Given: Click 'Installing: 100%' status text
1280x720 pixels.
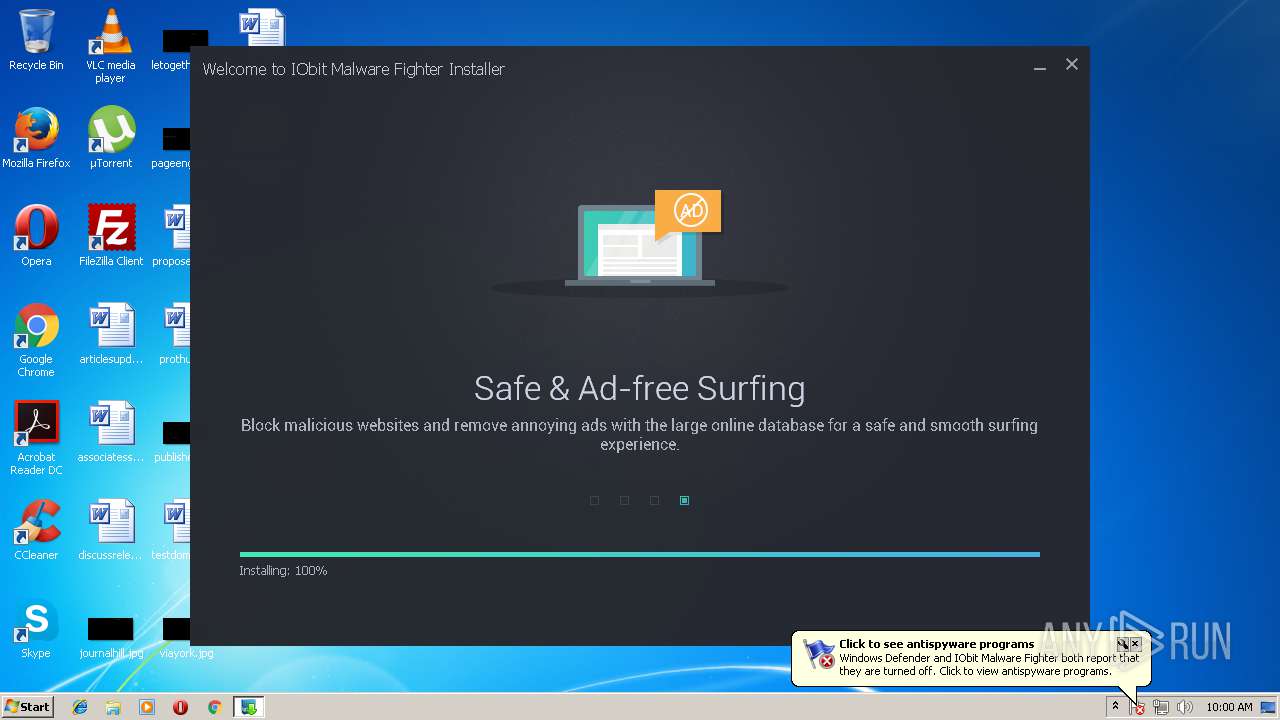Looking at the screenshot, I should click(283, 570).
